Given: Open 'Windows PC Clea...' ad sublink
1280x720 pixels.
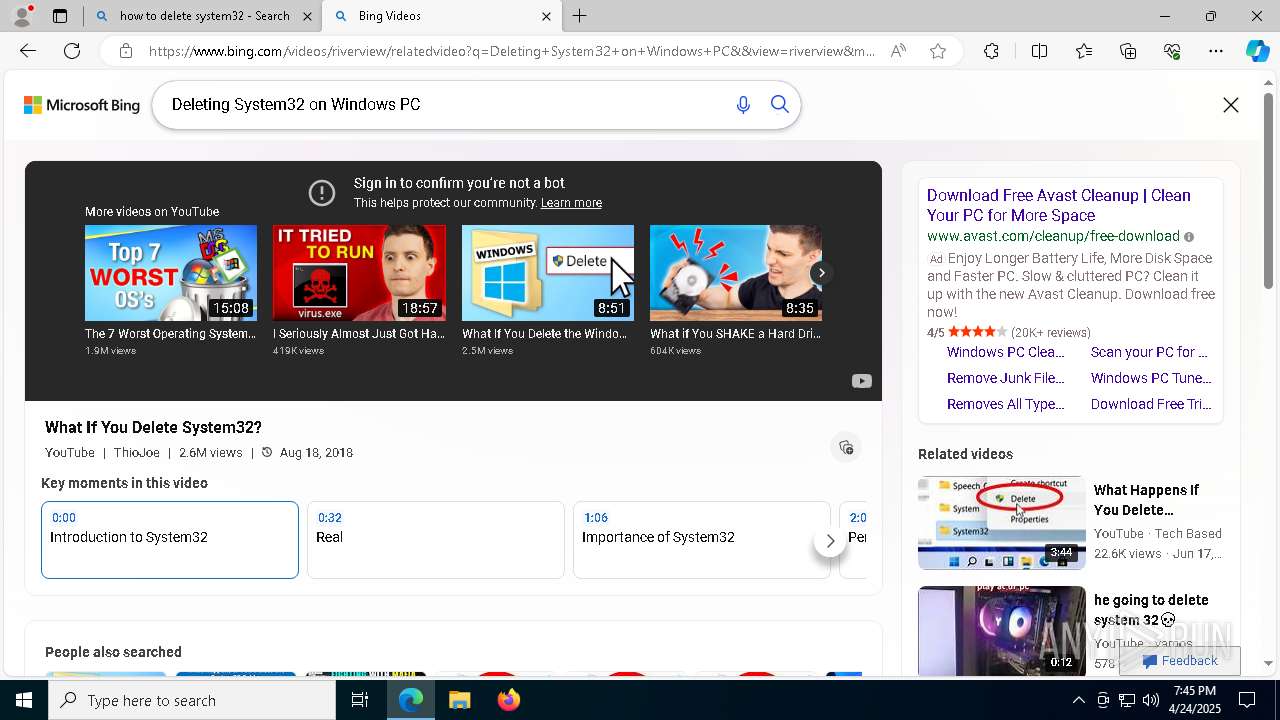Looking at the screenshot, I should tap(1006, 352).
